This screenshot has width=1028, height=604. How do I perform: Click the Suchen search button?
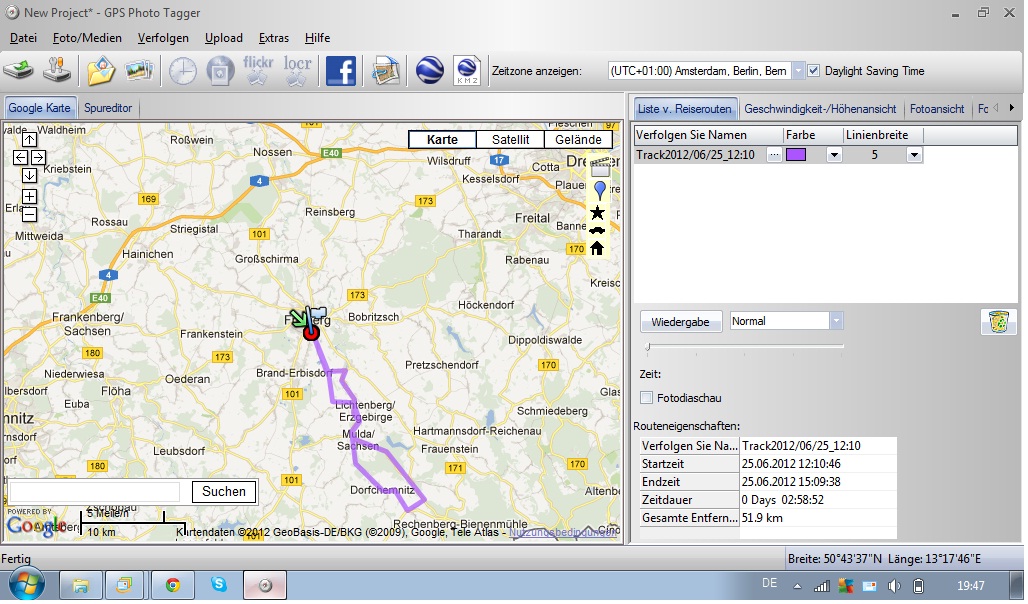pyautogui.click(x=224, y=492)
